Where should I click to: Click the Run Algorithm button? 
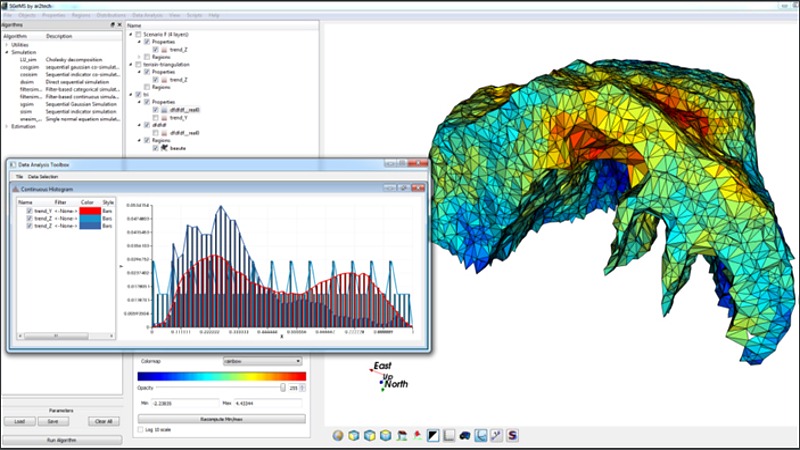click(62, 439)
